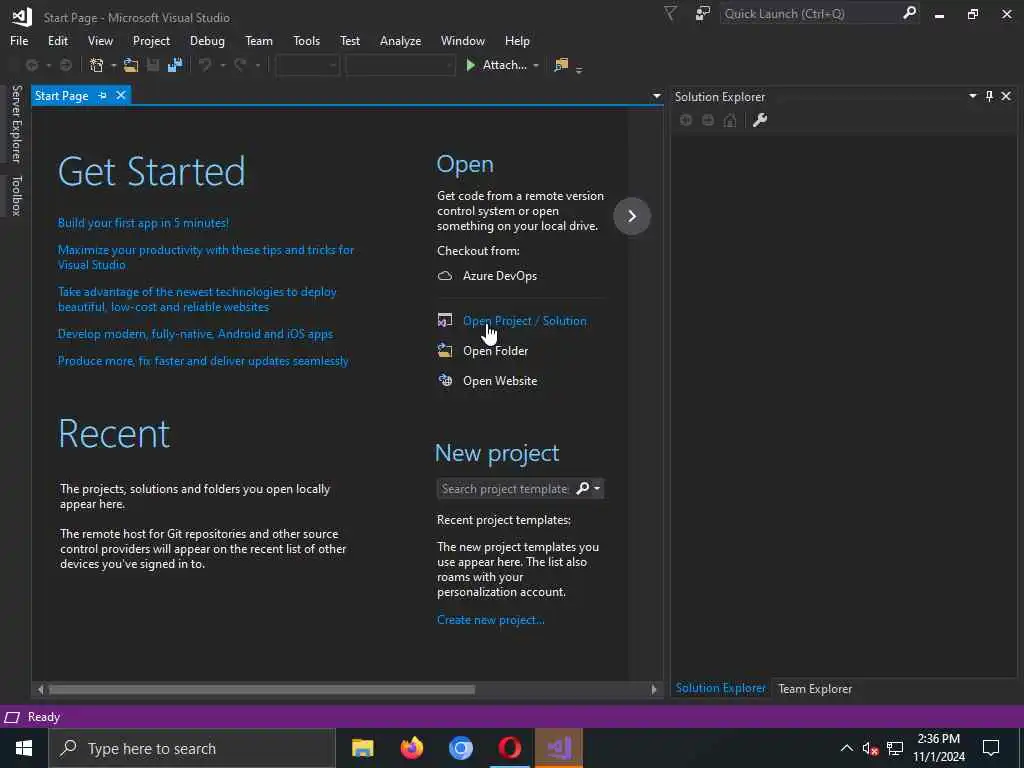Click the Solution Explorer Home icon
Viewport: 1024px width, 768px height.
pyautogui.click(x=730, y=120)
